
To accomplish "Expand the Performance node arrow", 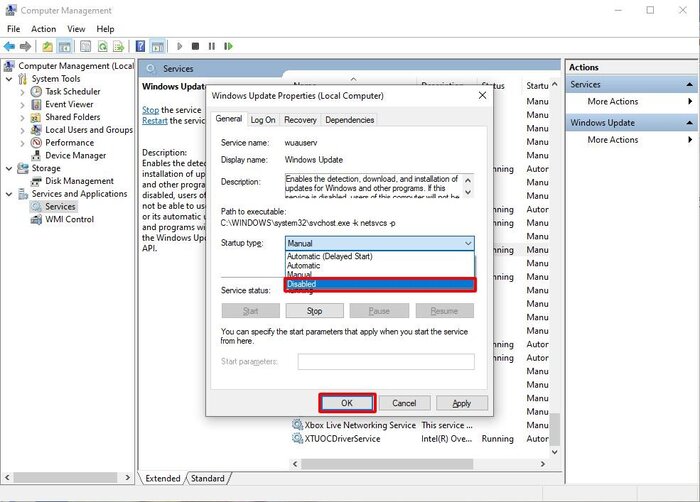I will [x=22, y=143].
